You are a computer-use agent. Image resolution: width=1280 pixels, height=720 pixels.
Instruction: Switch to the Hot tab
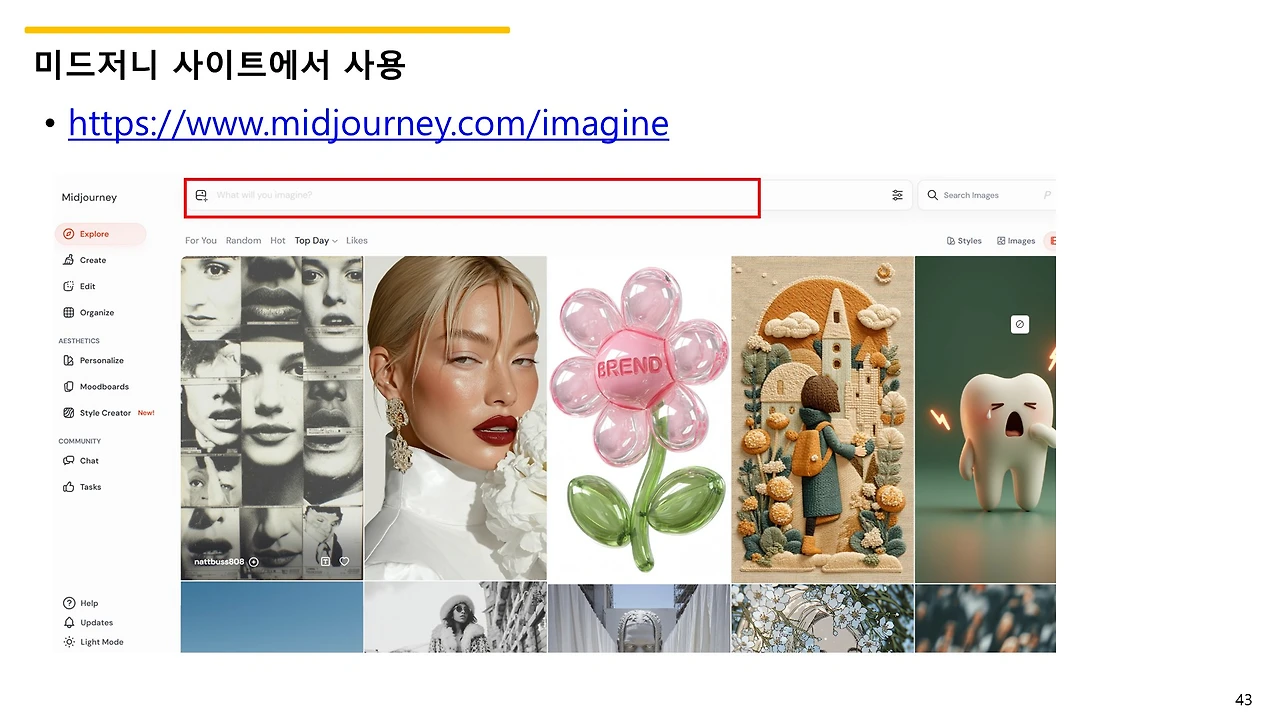pos(277,240)
